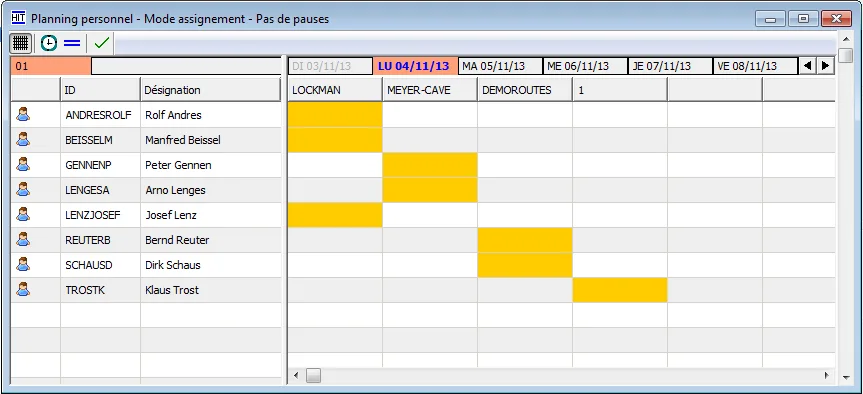Click the name Klaus Trost
This screenshot has height=394, width=863.
pyautogui.click(x=172, y=290)
